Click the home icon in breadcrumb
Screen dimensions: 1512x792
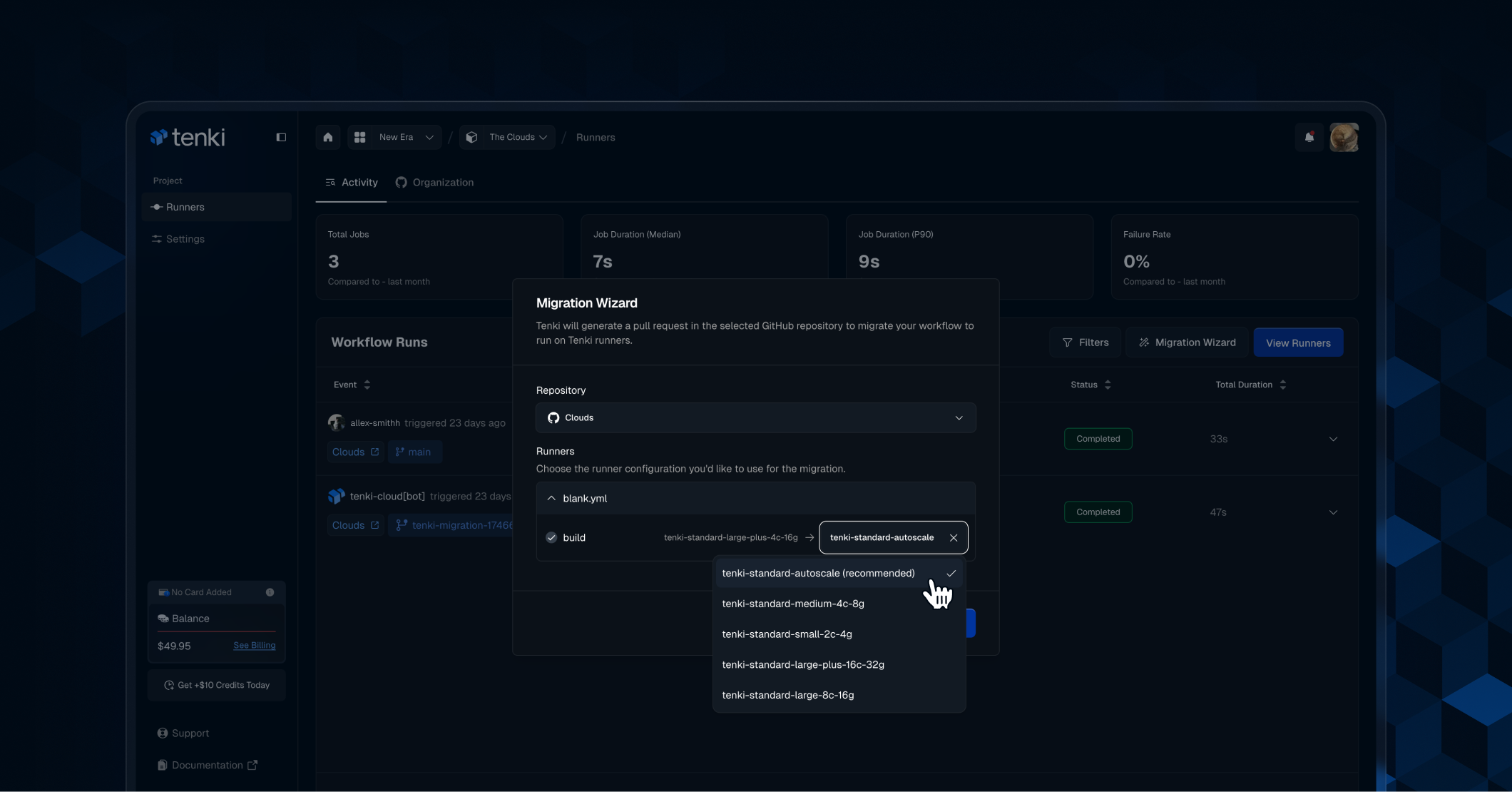328,137
